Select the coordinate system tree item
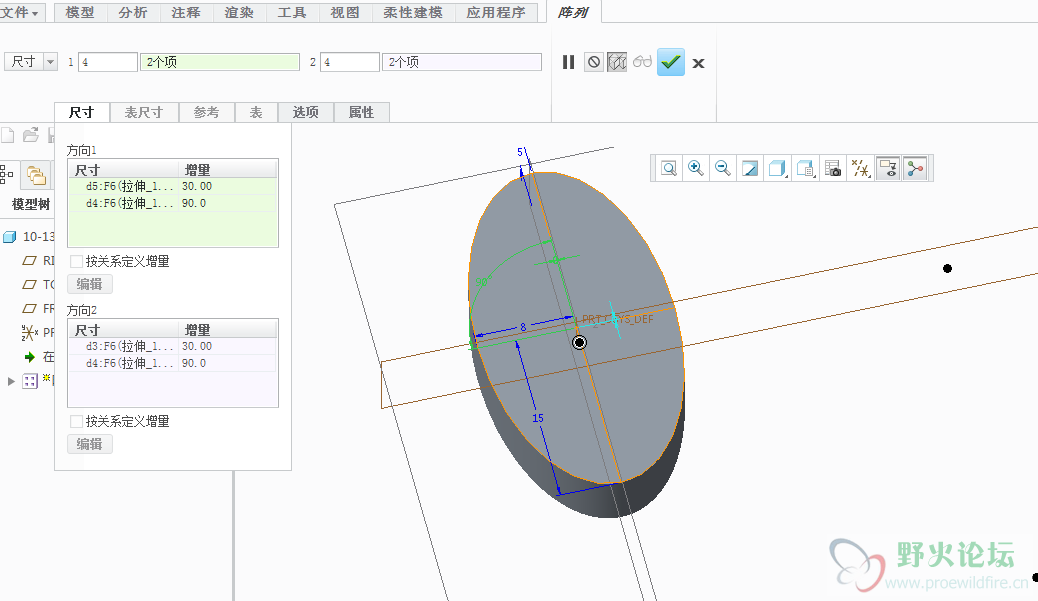 tap(38, 332)
